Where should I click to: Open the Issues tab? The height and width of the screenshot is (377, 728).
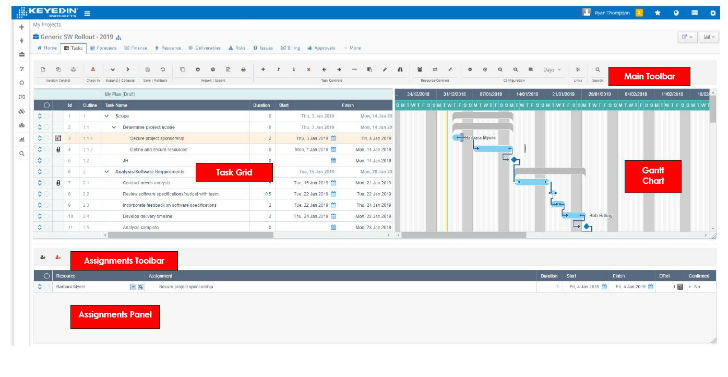[x=263, y=48]
